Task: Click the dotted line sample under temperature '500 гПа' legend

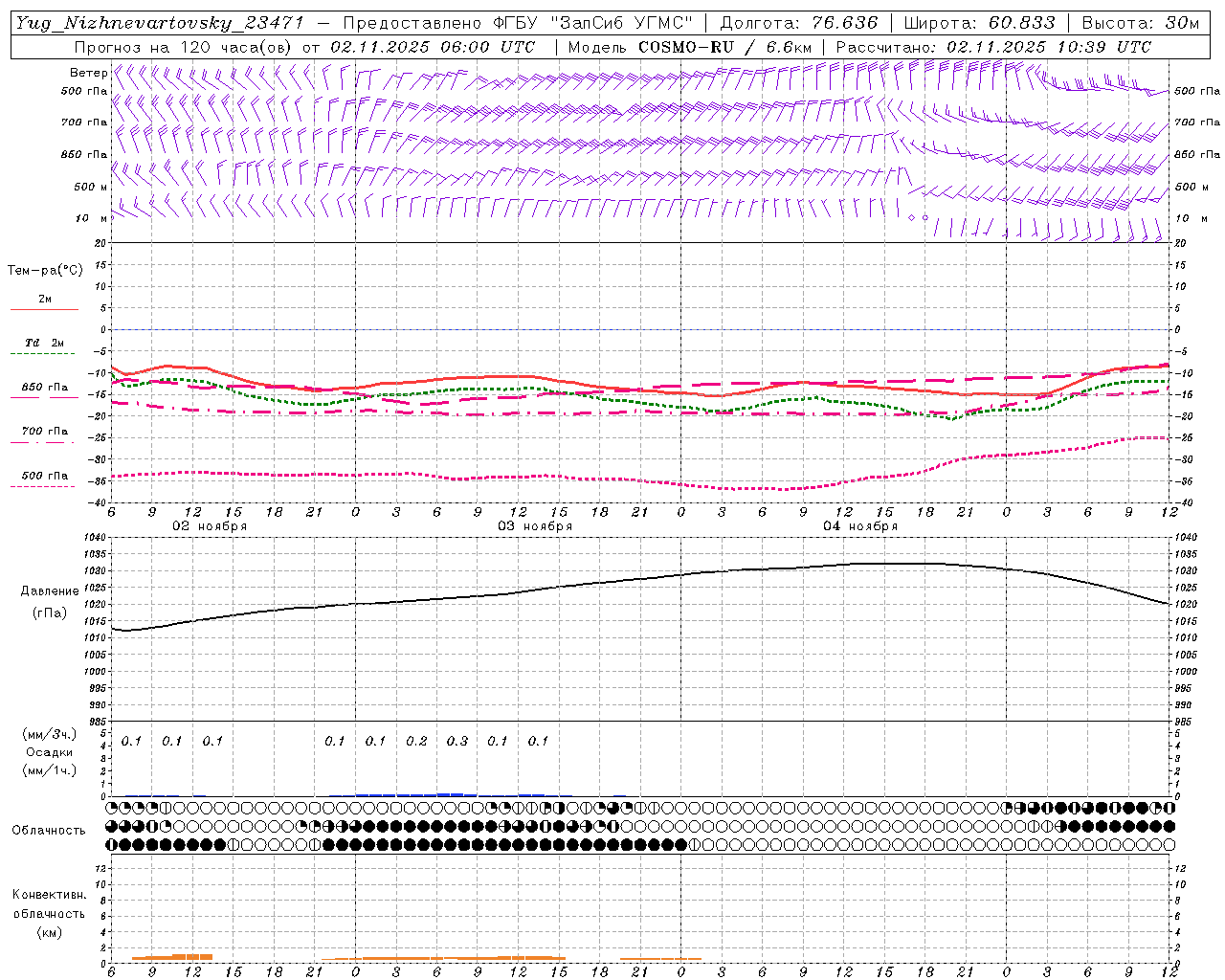Action: click(42, 487)
